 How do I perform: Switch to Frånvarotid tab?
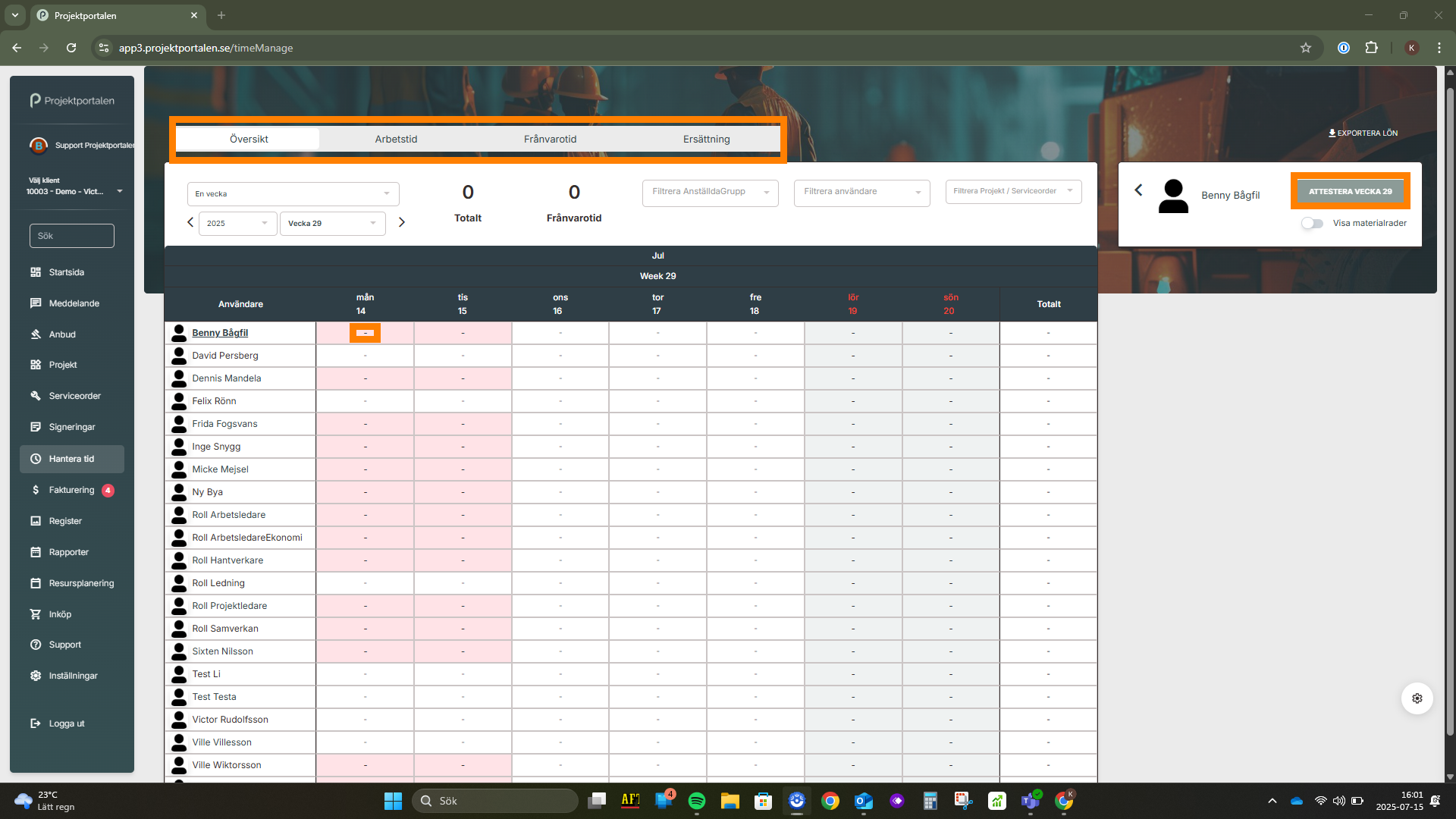point(550,139)
